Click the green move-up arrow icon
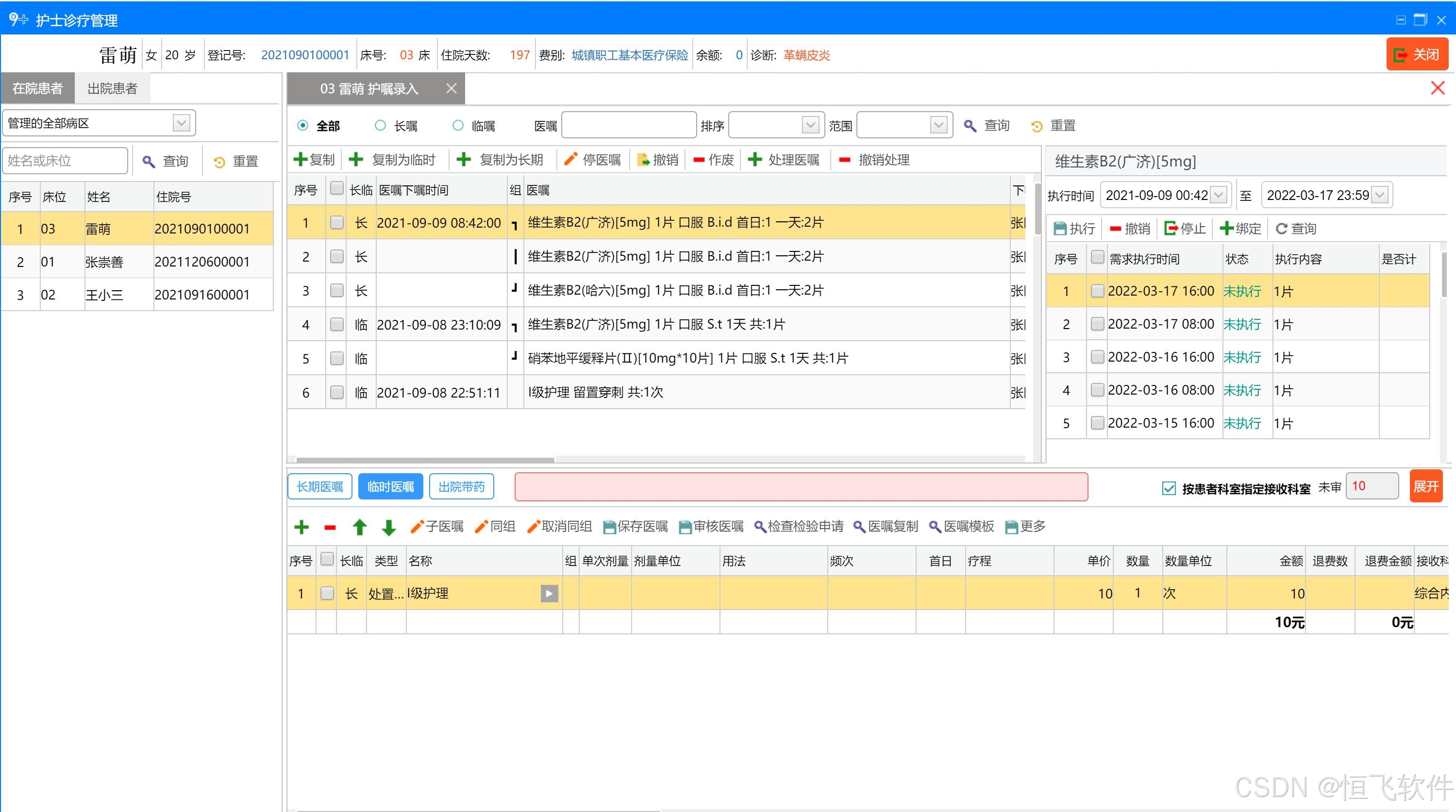This screenshot has width=1456, height=812. pos(359,527)
